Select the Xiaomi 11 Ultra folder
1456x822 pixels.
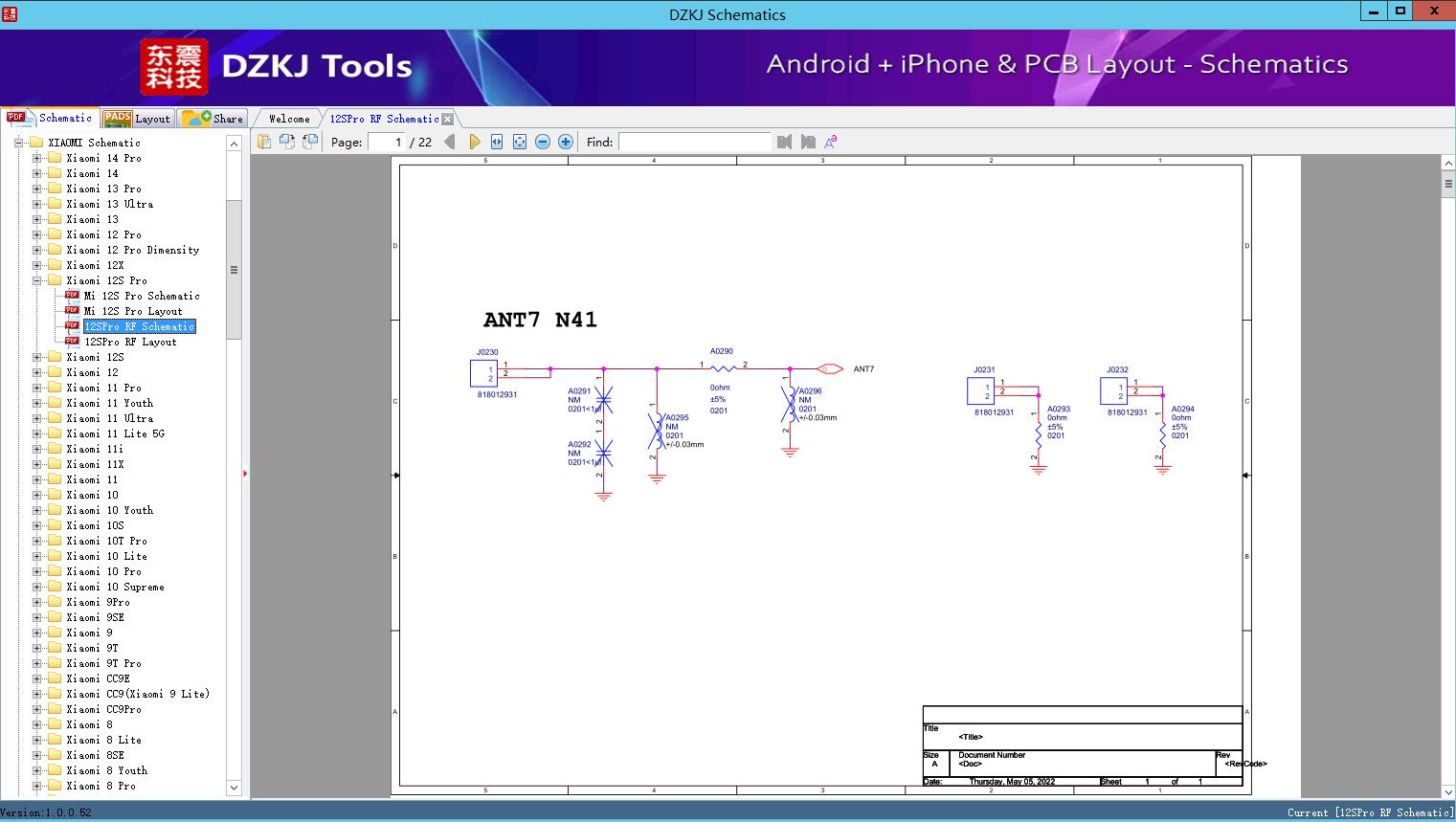(x=110, y=418)
